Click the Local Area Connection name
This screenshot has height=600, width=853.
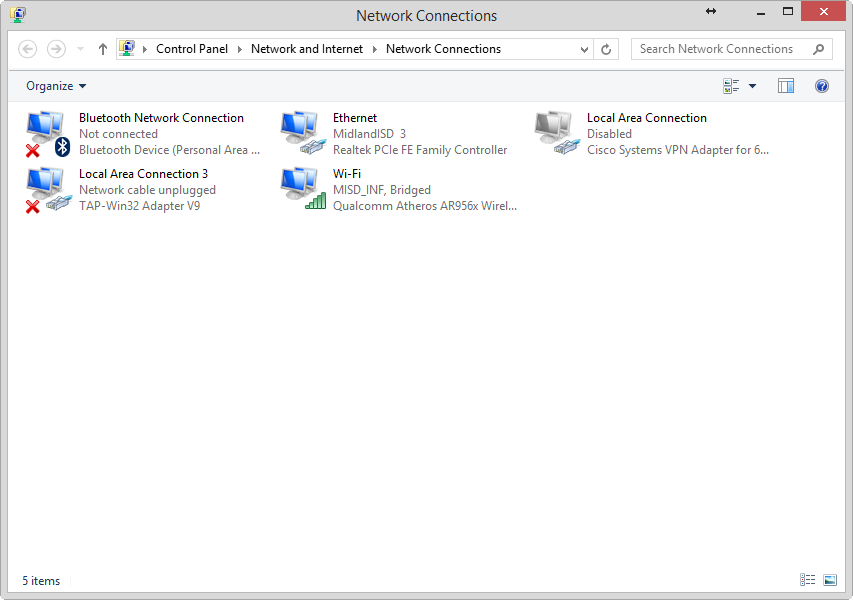click(647, 118)
